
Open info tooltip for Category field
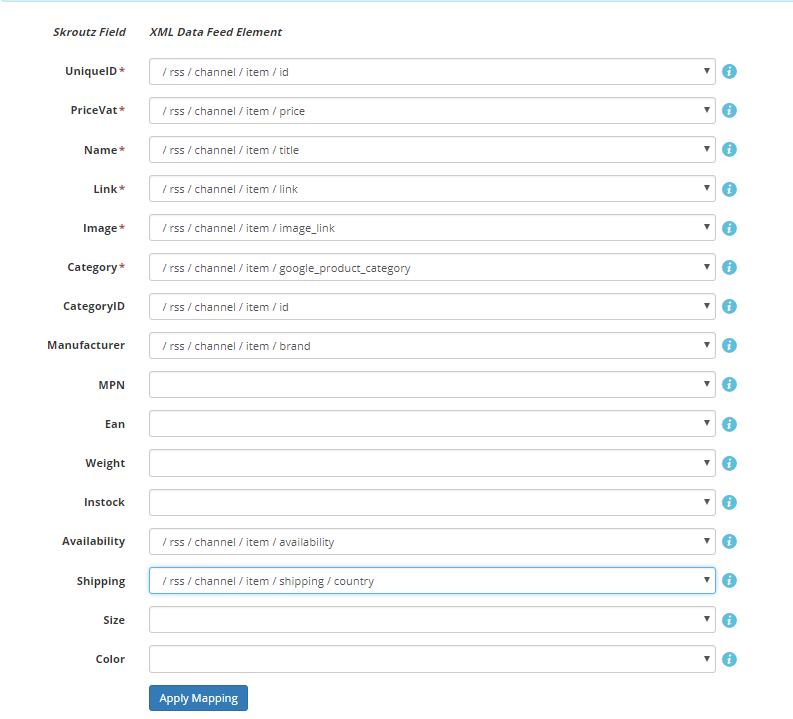click(x=729, y=267)
